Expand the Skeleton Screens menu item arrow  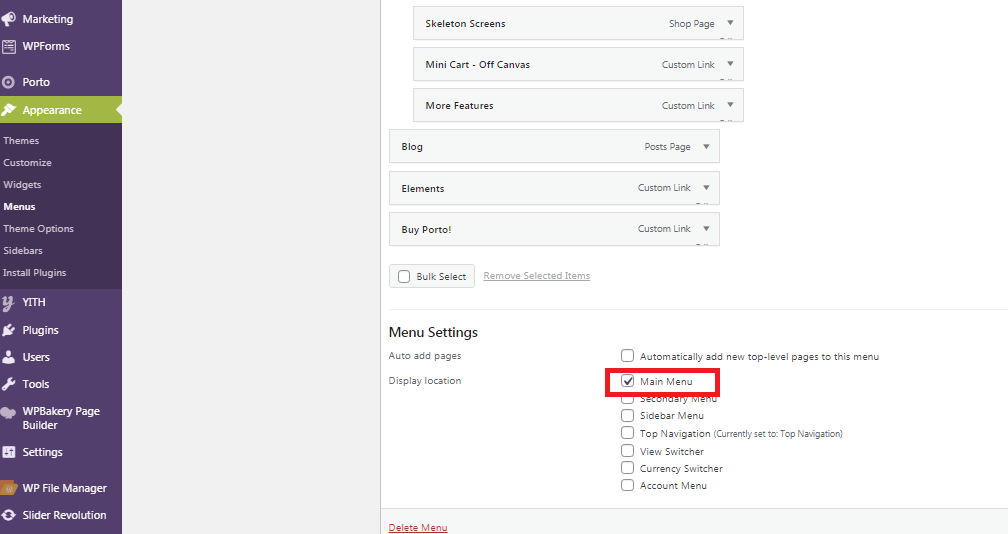coord(730,23)
